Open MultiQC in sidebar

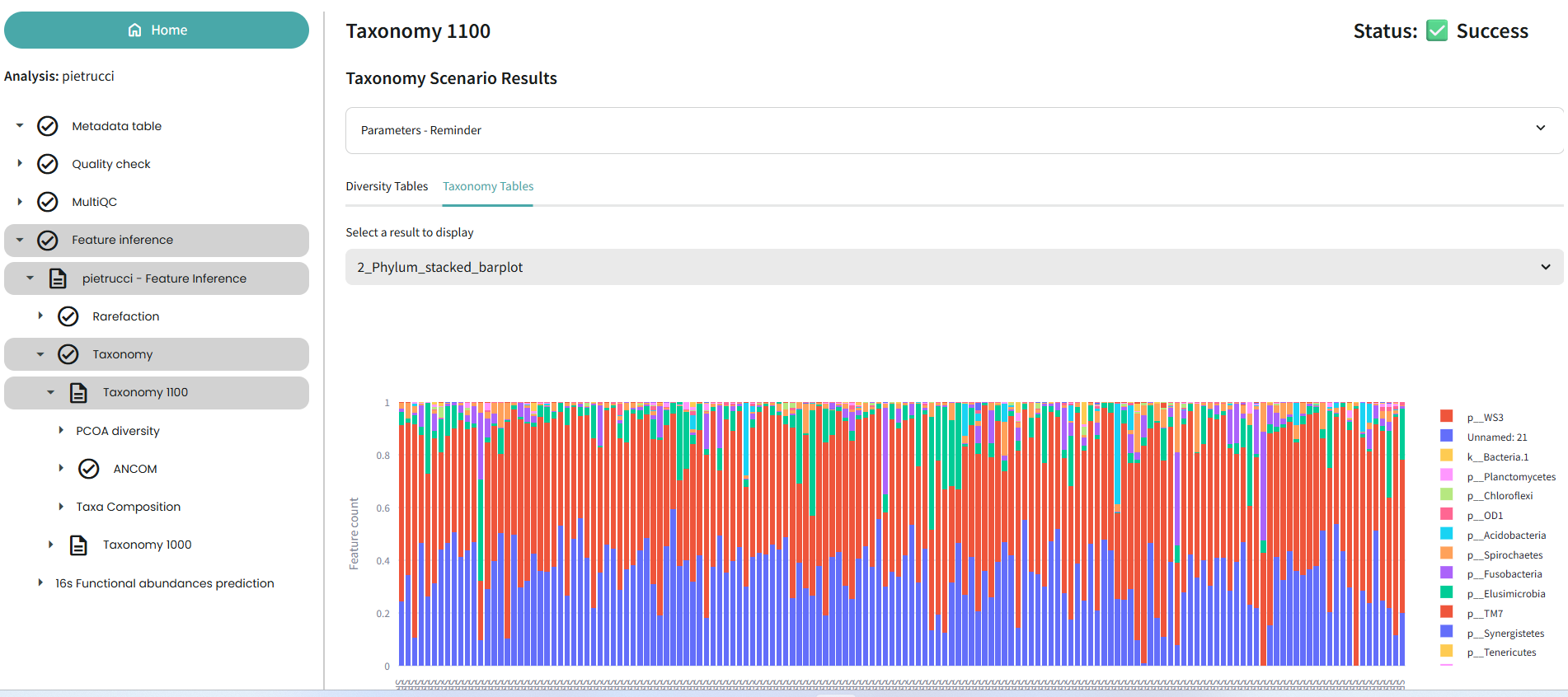click(x=94, y=202)
